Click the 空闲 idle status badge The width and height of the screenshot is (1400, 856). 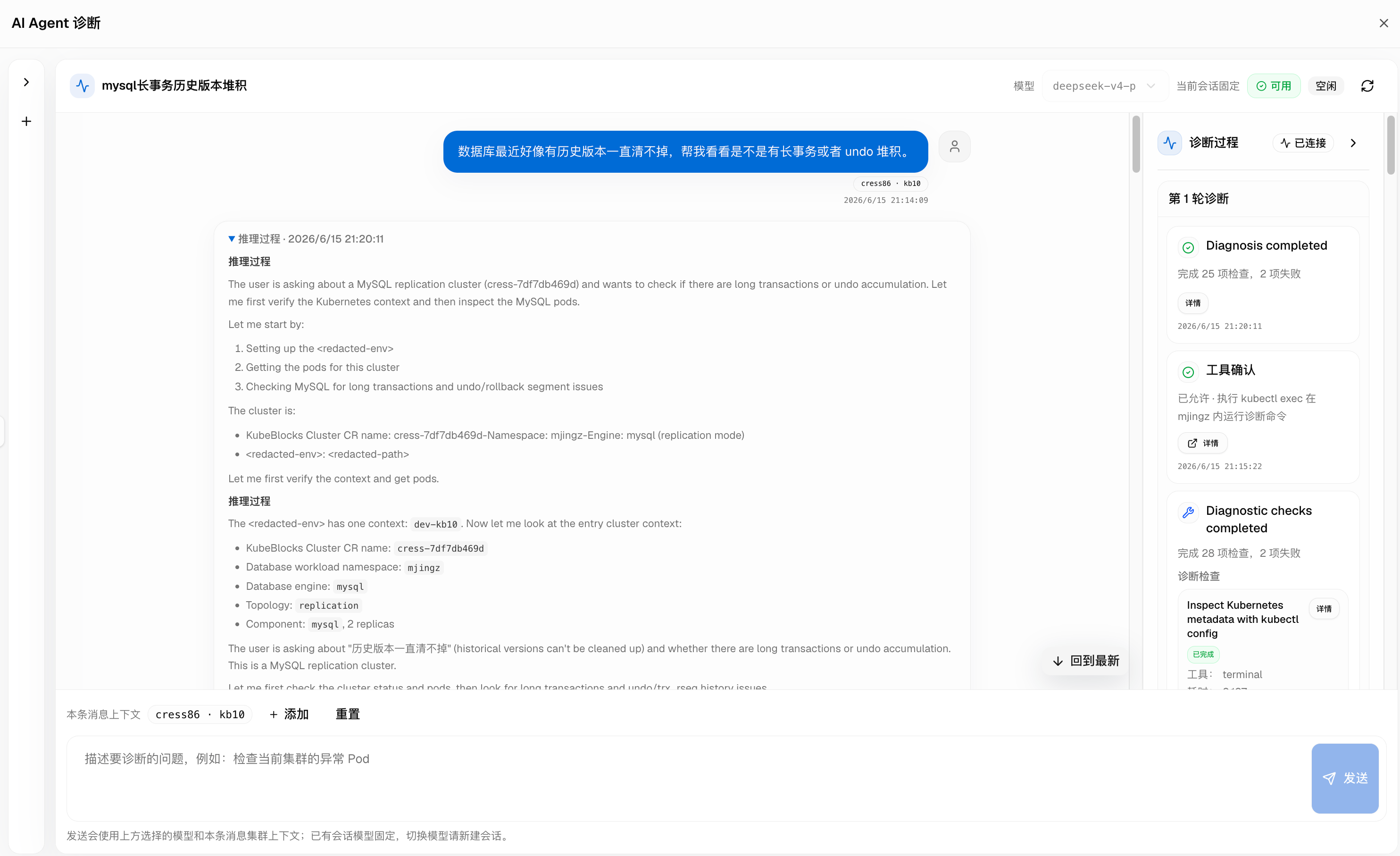tap(1325, 86)
